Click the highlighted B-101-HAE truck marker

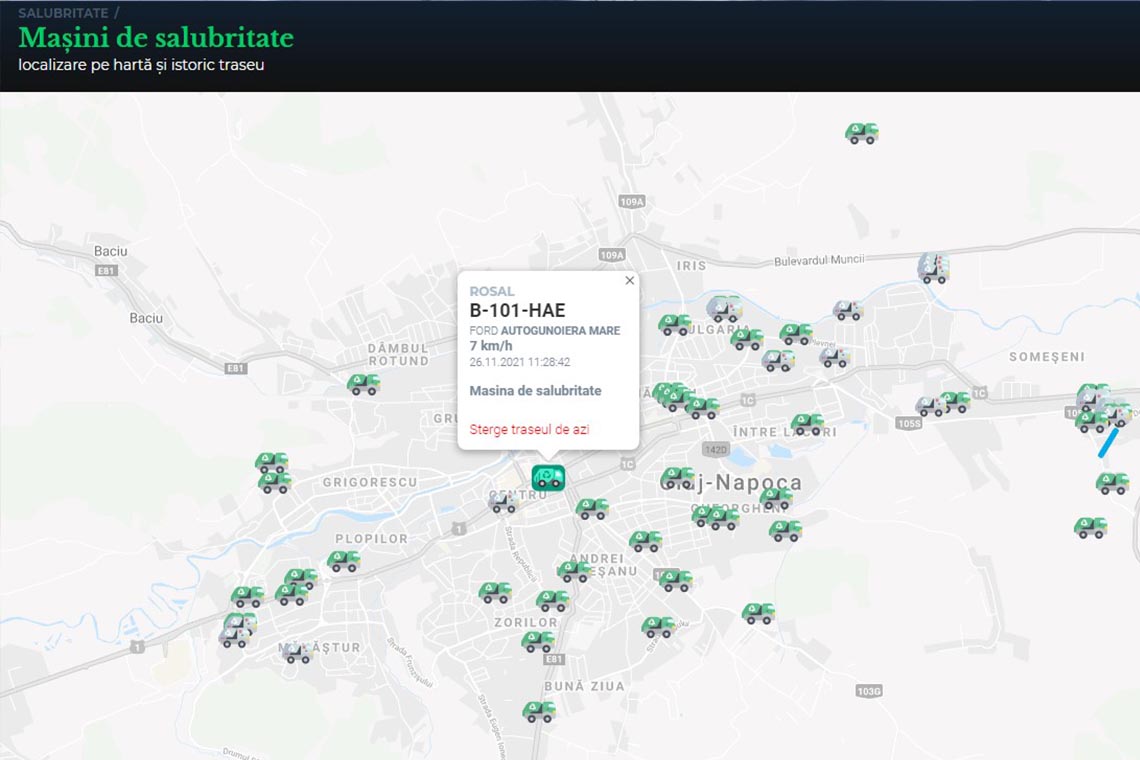(548, 476)
